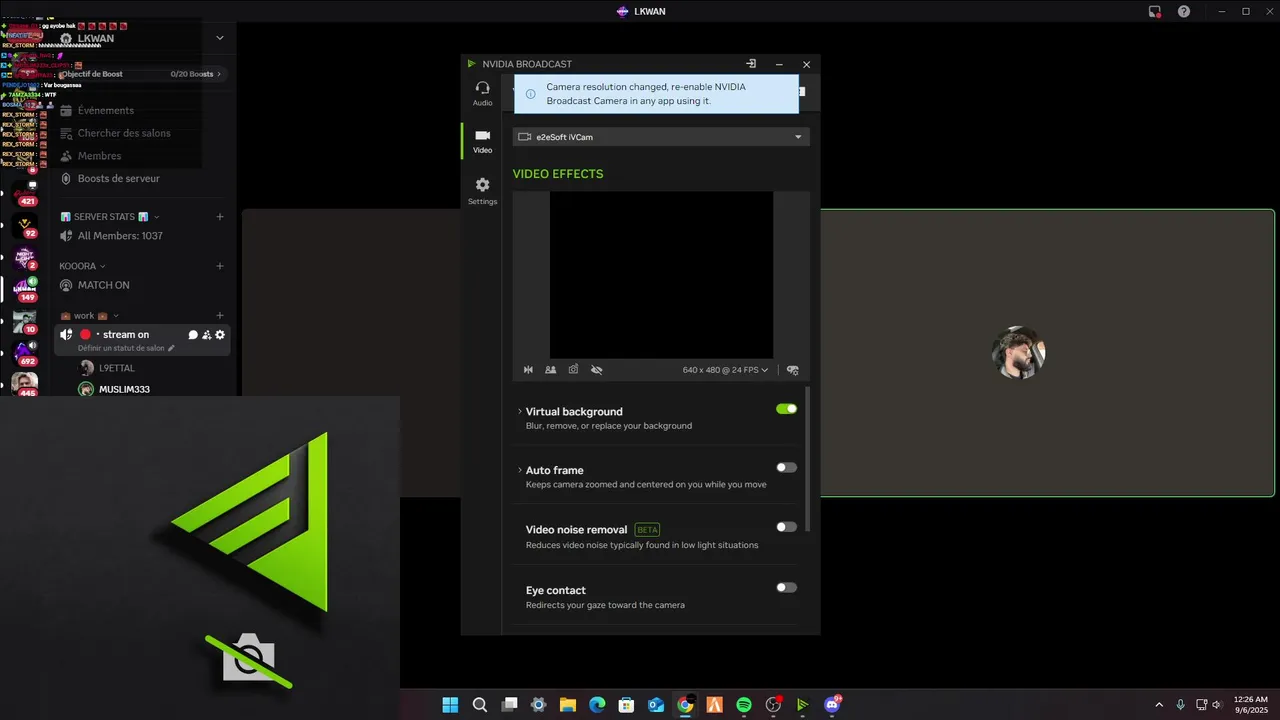Open the Discord server with 692 badge
1280x720 pixels.
point(25,353)
